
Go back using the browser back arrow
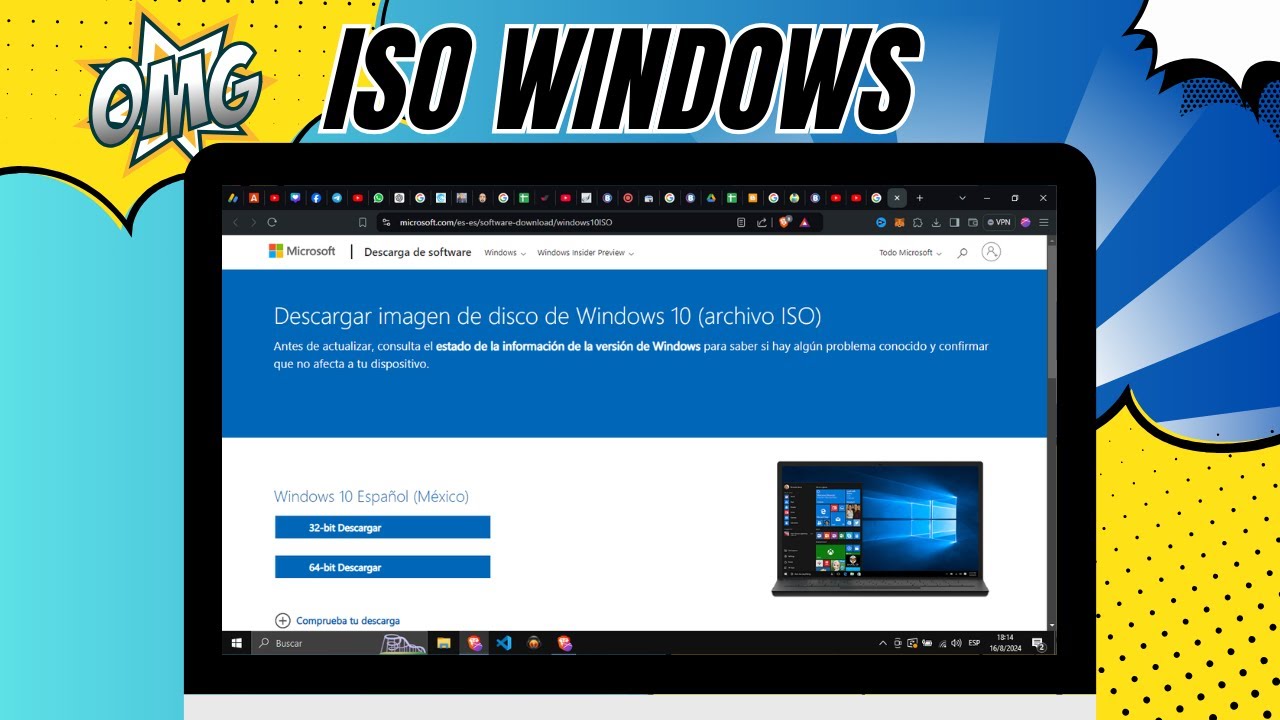tap(235, 222)
